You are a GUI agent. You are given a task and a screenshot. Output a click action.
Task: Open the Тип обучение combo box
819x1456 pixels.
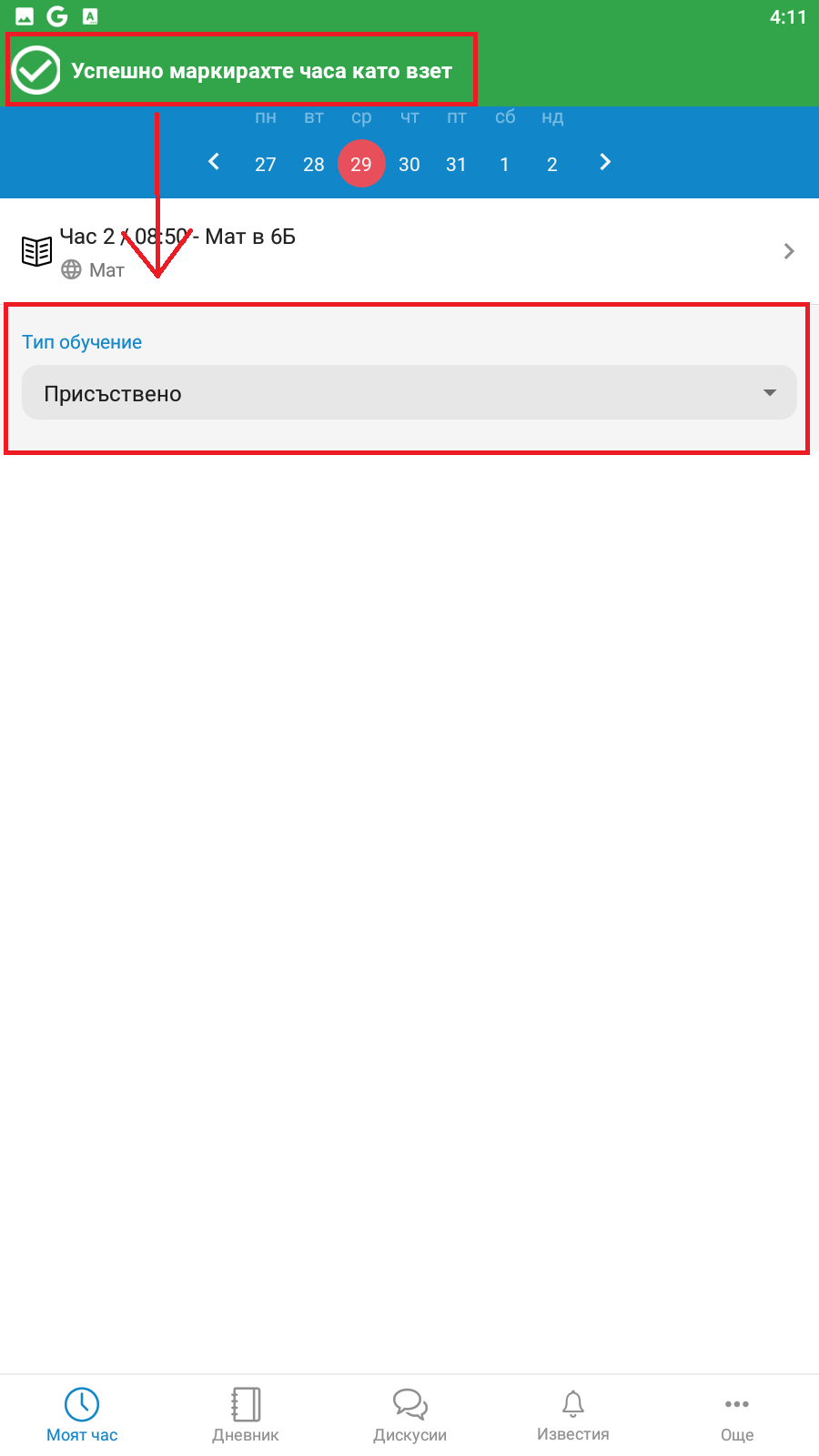[x=409, y=392]
